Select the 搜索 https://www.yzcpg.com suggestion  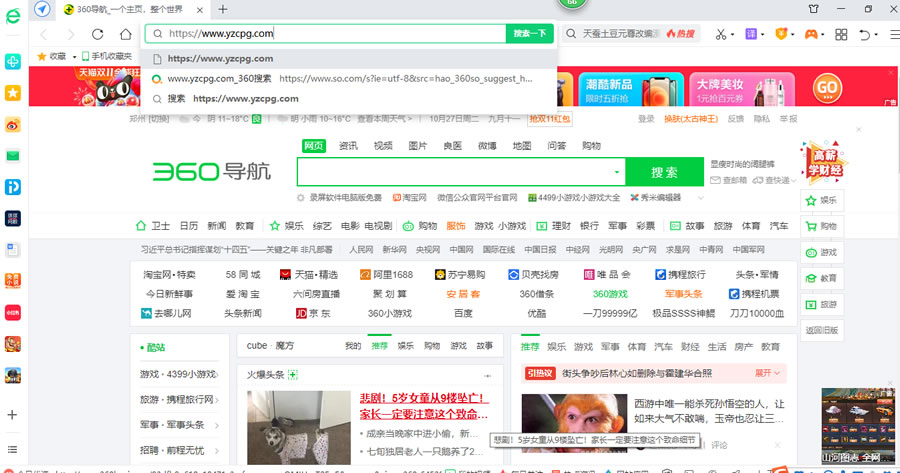(x=349, y=99)
